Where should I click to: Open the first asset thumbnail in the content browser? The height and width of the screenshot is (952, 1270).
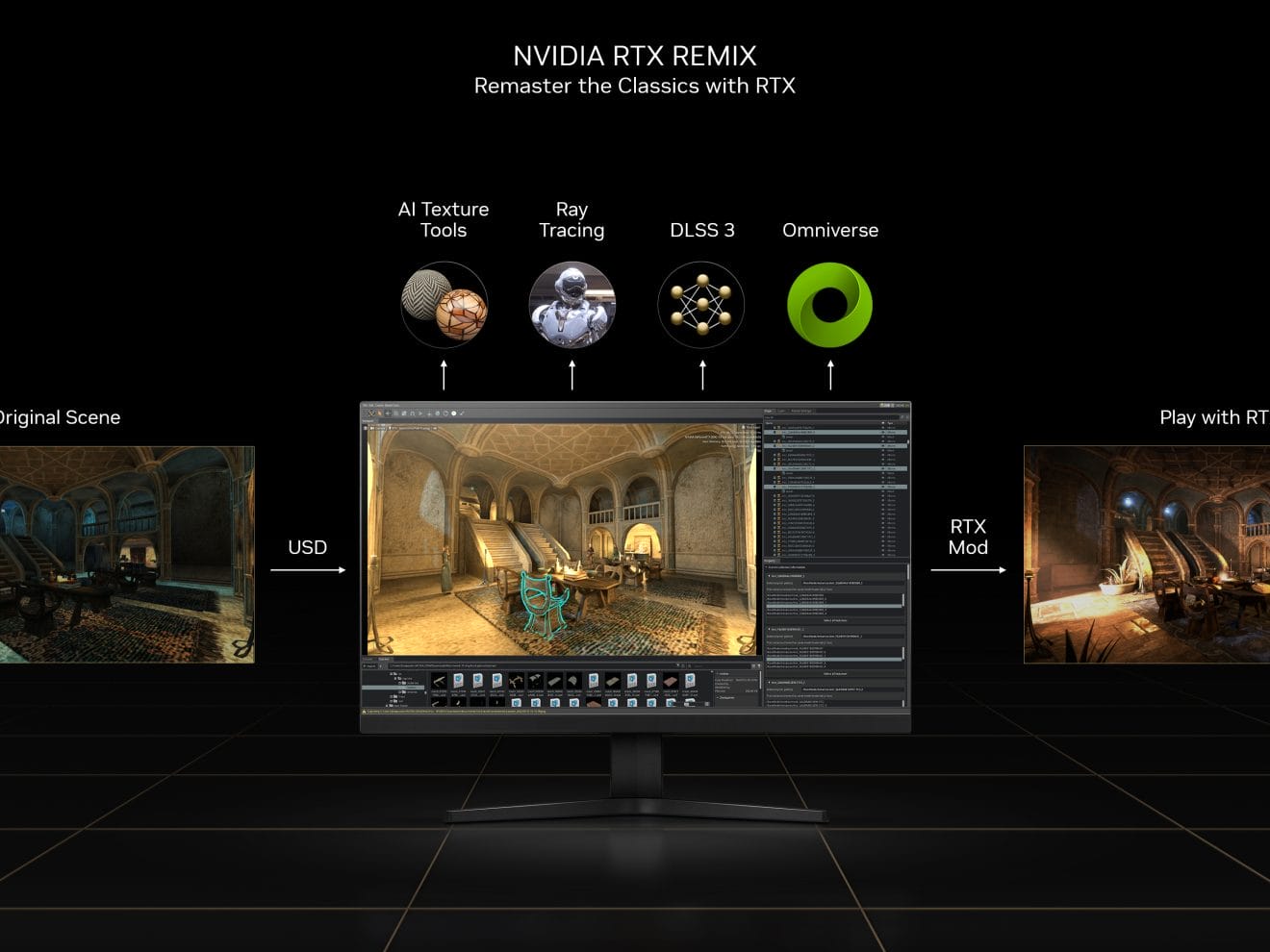(439, 681)
